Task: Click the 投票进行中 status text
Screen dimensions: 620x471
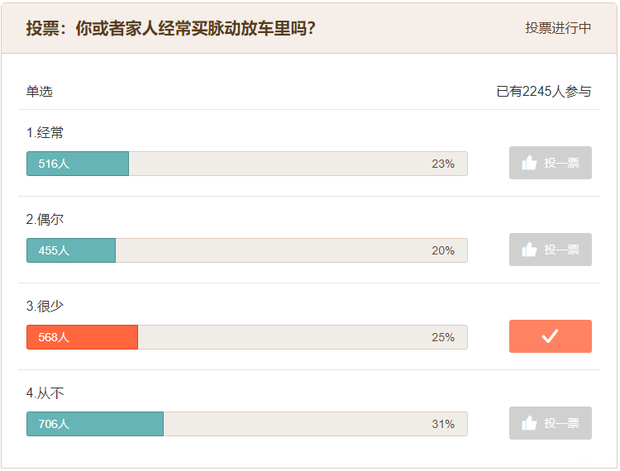Action: coord(558,28)
